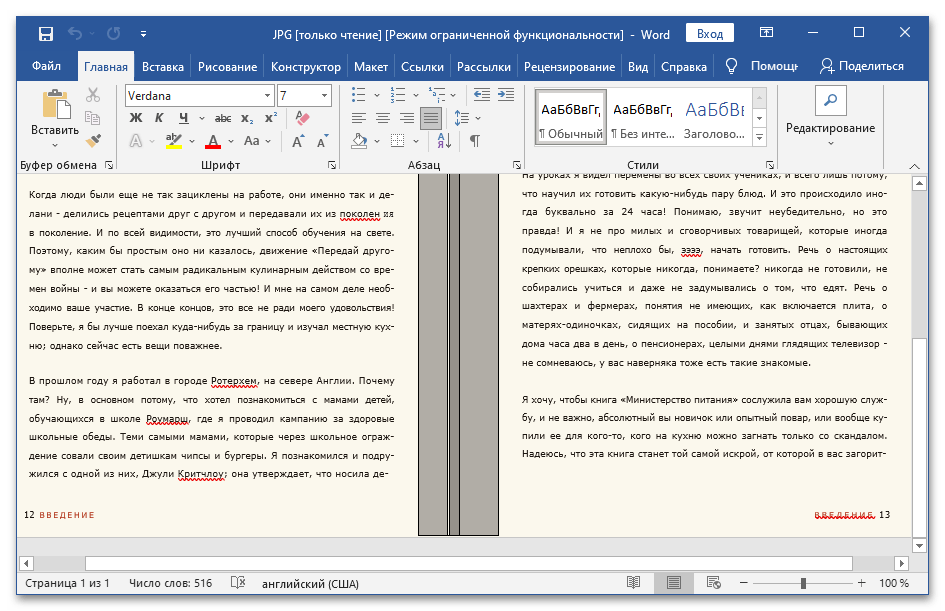Expand the Вставить paste options arrow

click(x=55, y=145)
